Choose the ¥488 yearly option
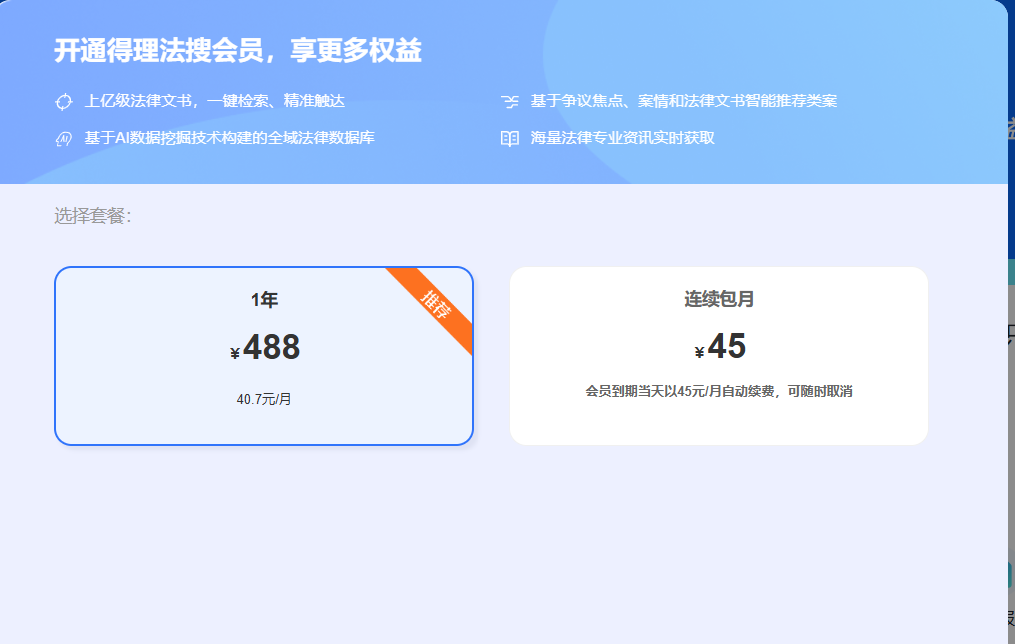This screenshot has height=644, width=1015. click(265, 348)
